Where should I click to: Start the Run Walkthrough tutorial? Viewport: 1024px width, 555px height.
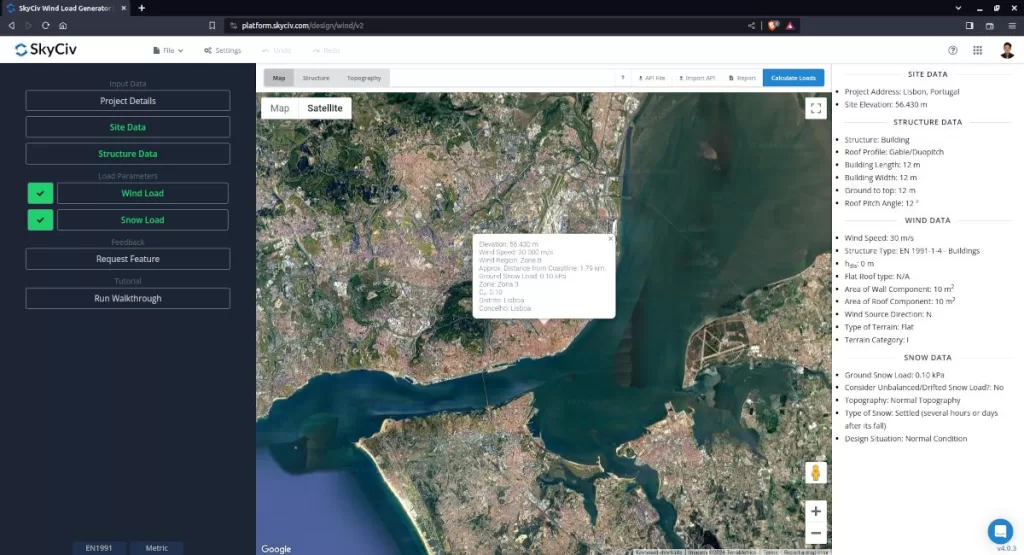coord(128,298)
